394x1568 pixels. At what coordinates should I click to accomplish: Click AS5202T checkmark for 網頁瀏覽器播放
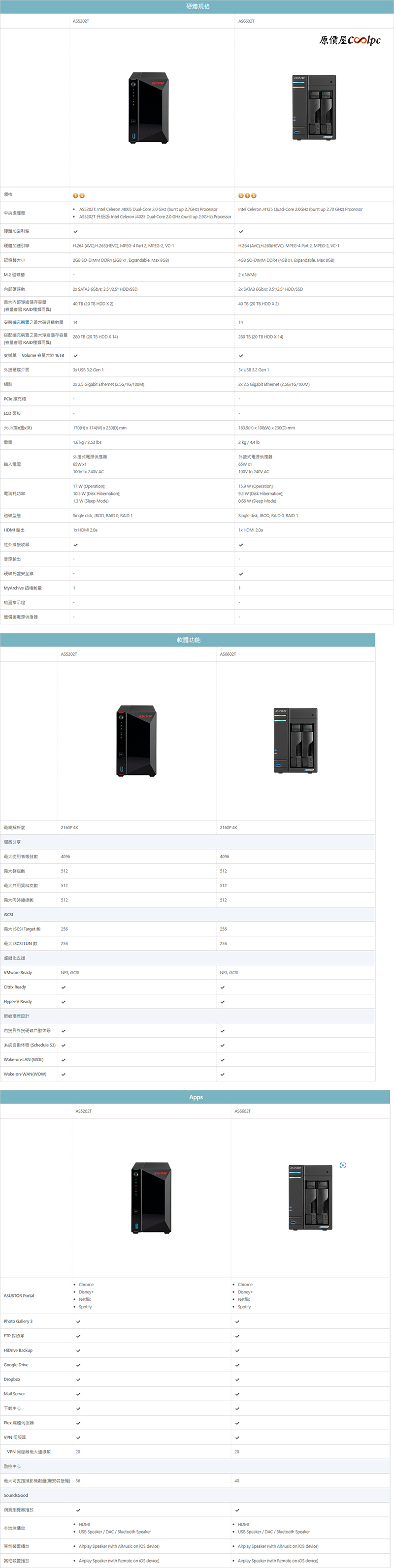[x=78, y=1510]
